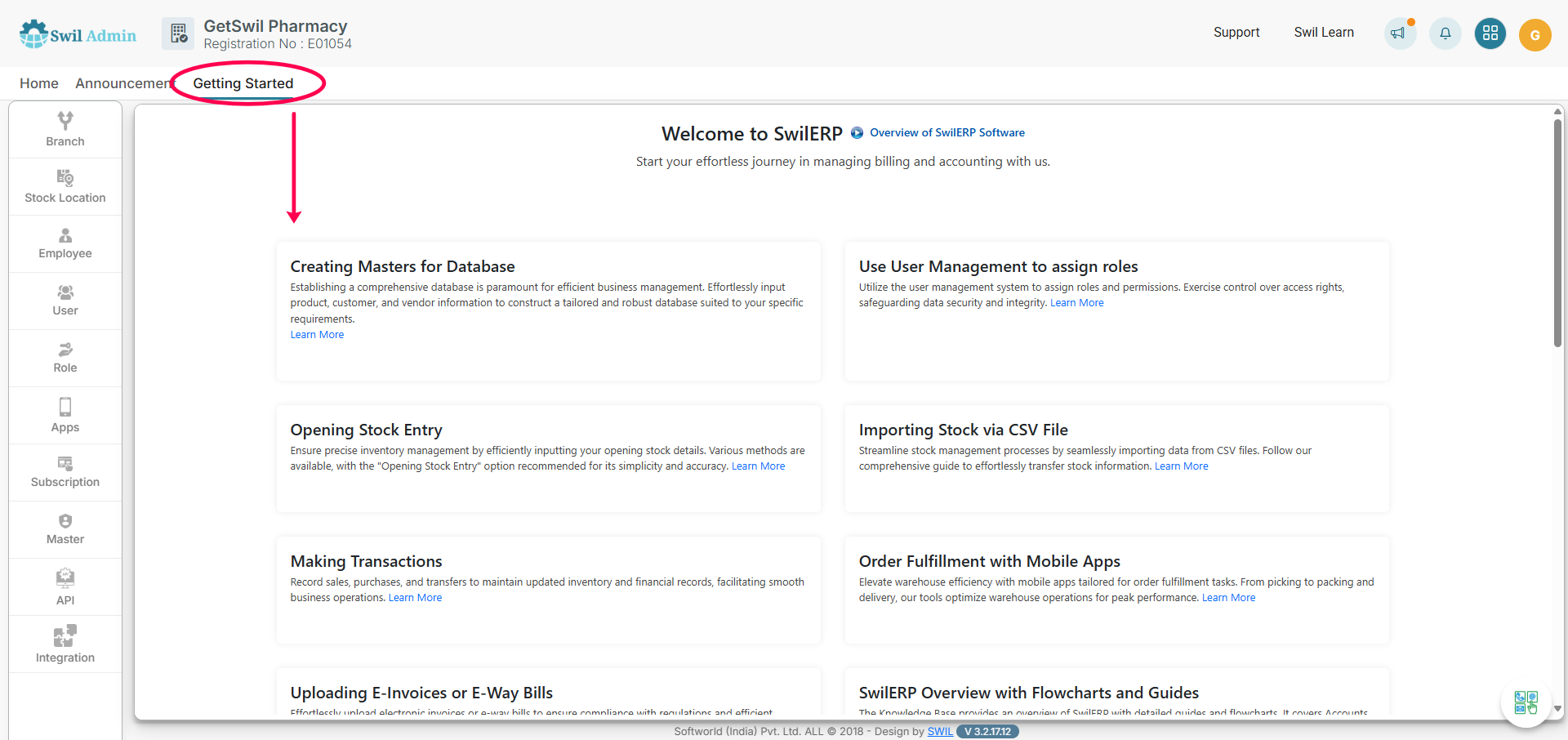Viewport: 1568px width, 740px height.
Task: Click the scrollbar down arrow
Action: click(x=1557, y=709)
